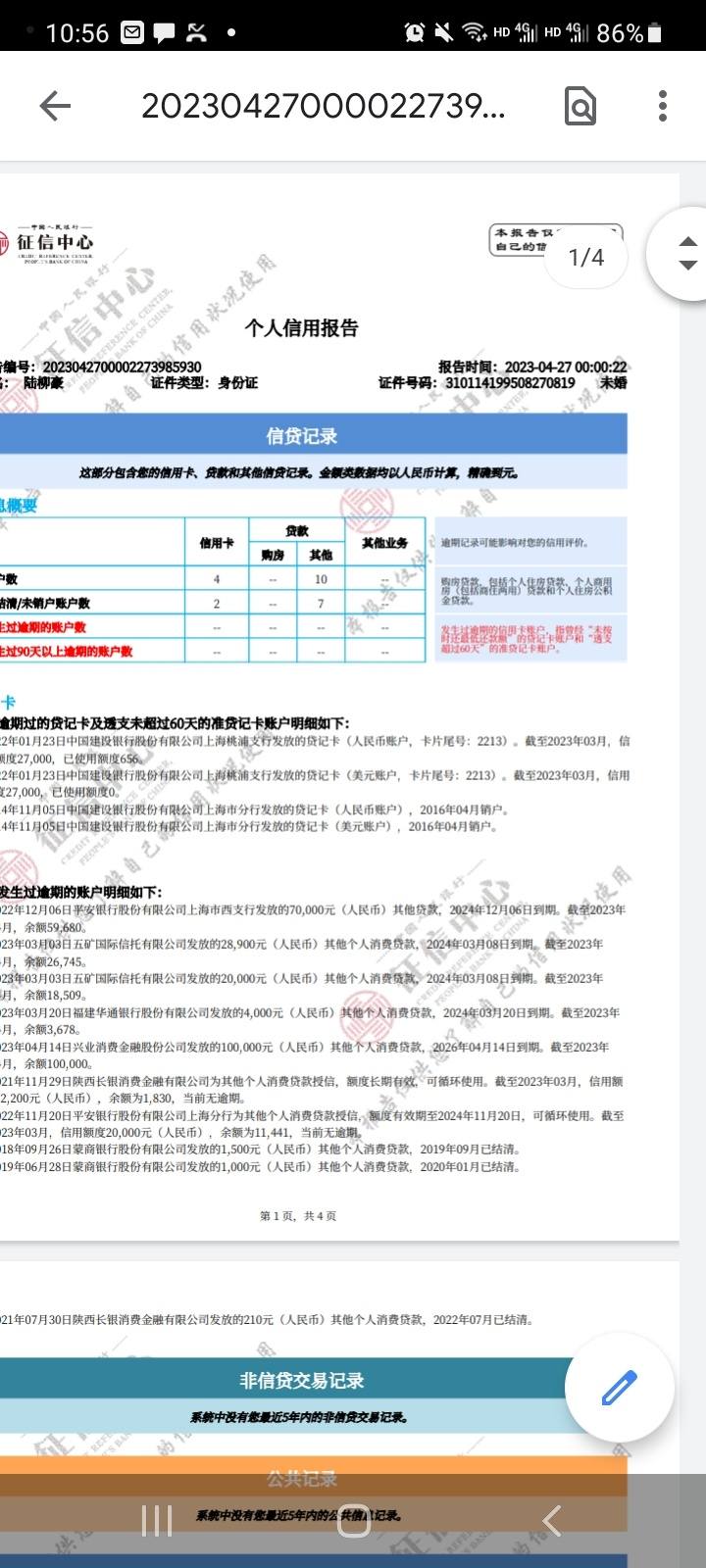Tap the pencil edit floating button
The image size is (706, 1568).
point(619,1387)
